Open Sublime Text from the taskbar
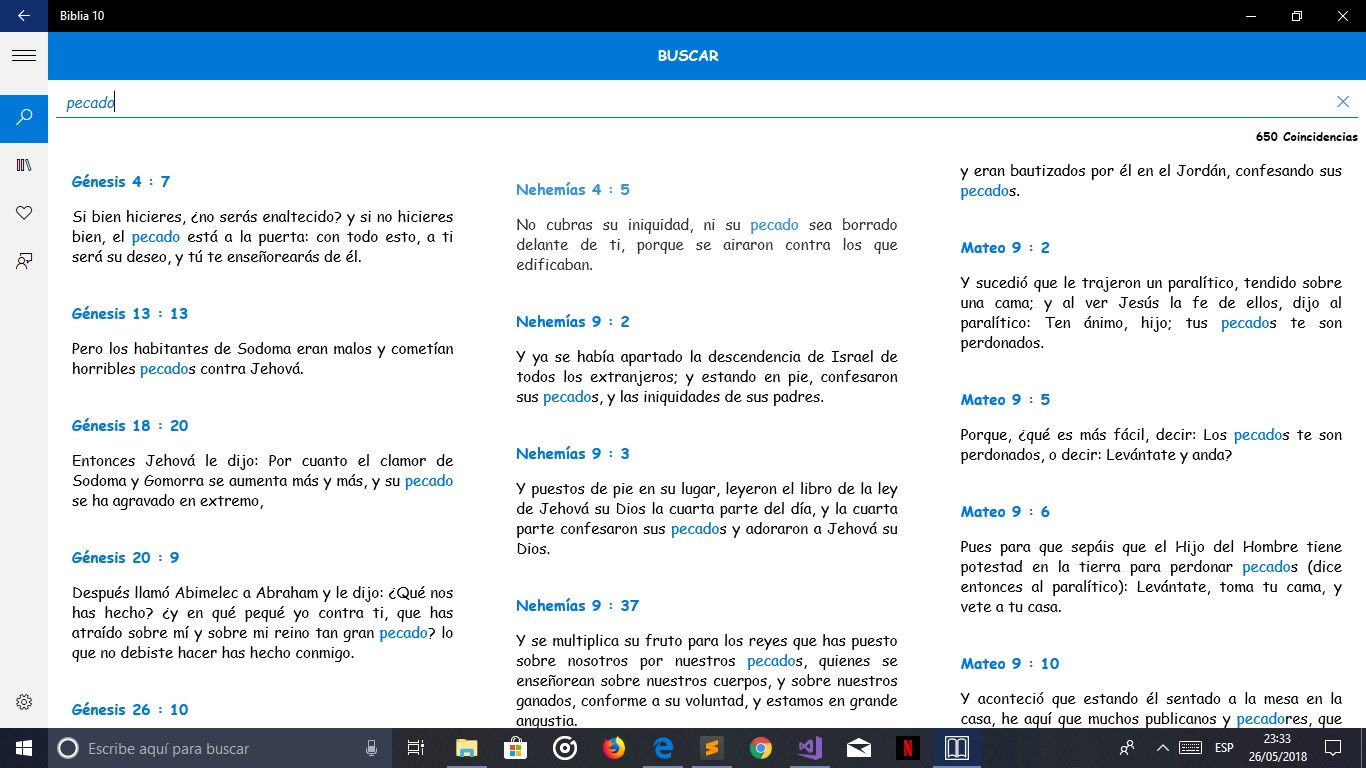The height and width of the screenshot is (768, 1366). click(711, 748)
